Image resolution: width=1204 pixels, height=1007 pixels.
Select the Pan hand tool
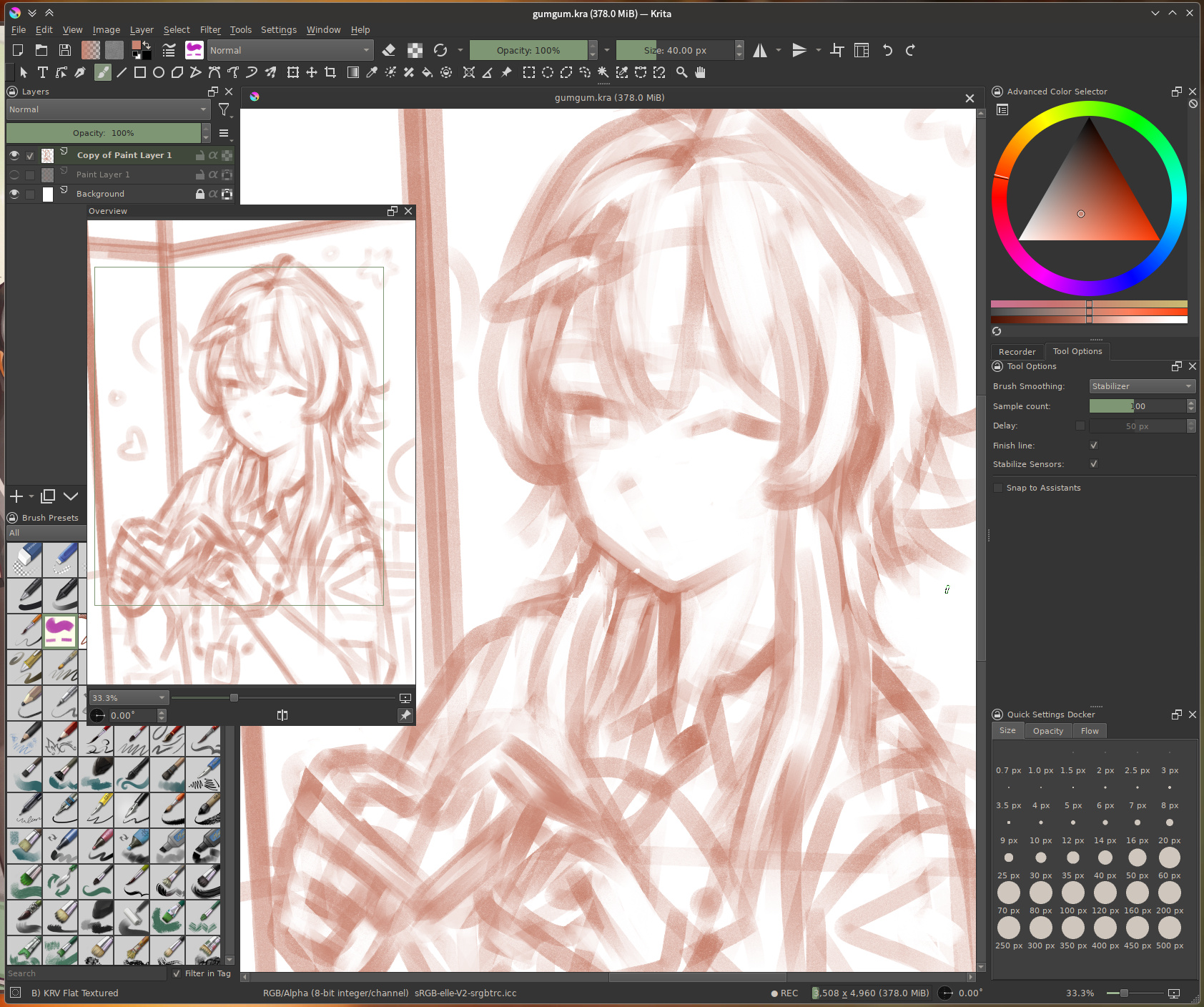click(700, 72)
